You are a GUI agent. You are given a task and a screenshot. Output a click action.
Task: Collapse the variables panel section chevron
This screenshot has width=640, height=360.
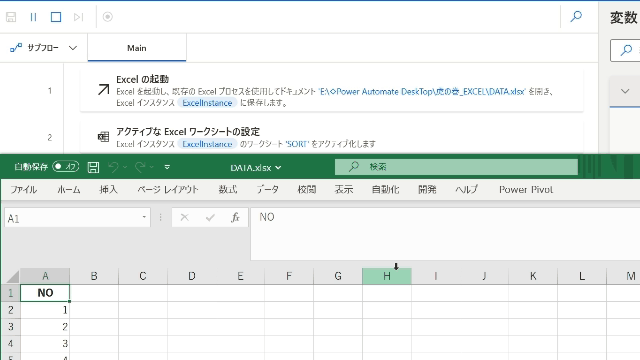(625, 91)
